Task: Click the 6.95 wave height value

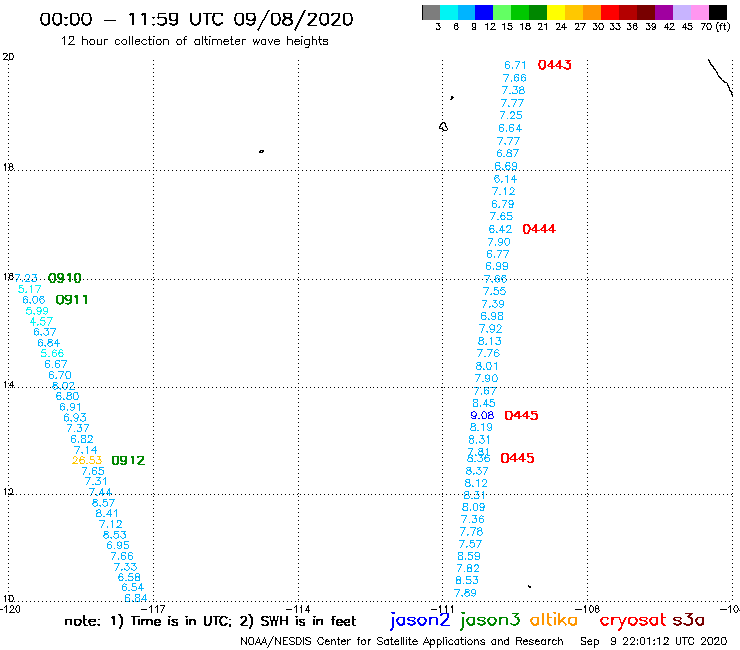Action: [x=118, y=546]
